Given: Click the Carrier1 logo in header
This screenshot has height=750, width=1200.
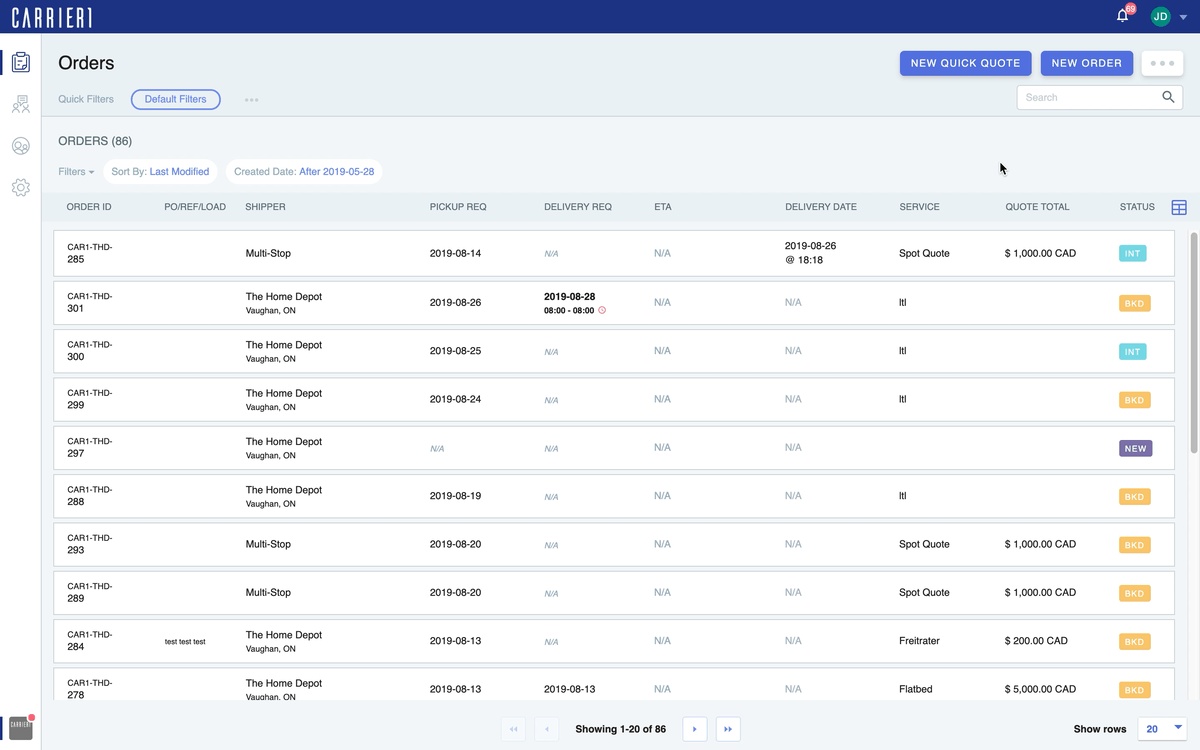Looking at the screenshot, I should click(51, 16).
